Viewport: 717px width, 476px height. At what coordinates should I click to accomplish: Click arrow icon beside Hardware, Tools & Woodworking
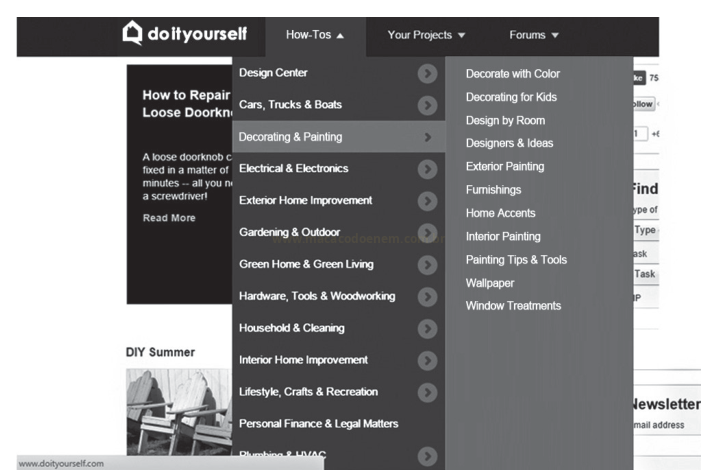(x=427, y=297)
